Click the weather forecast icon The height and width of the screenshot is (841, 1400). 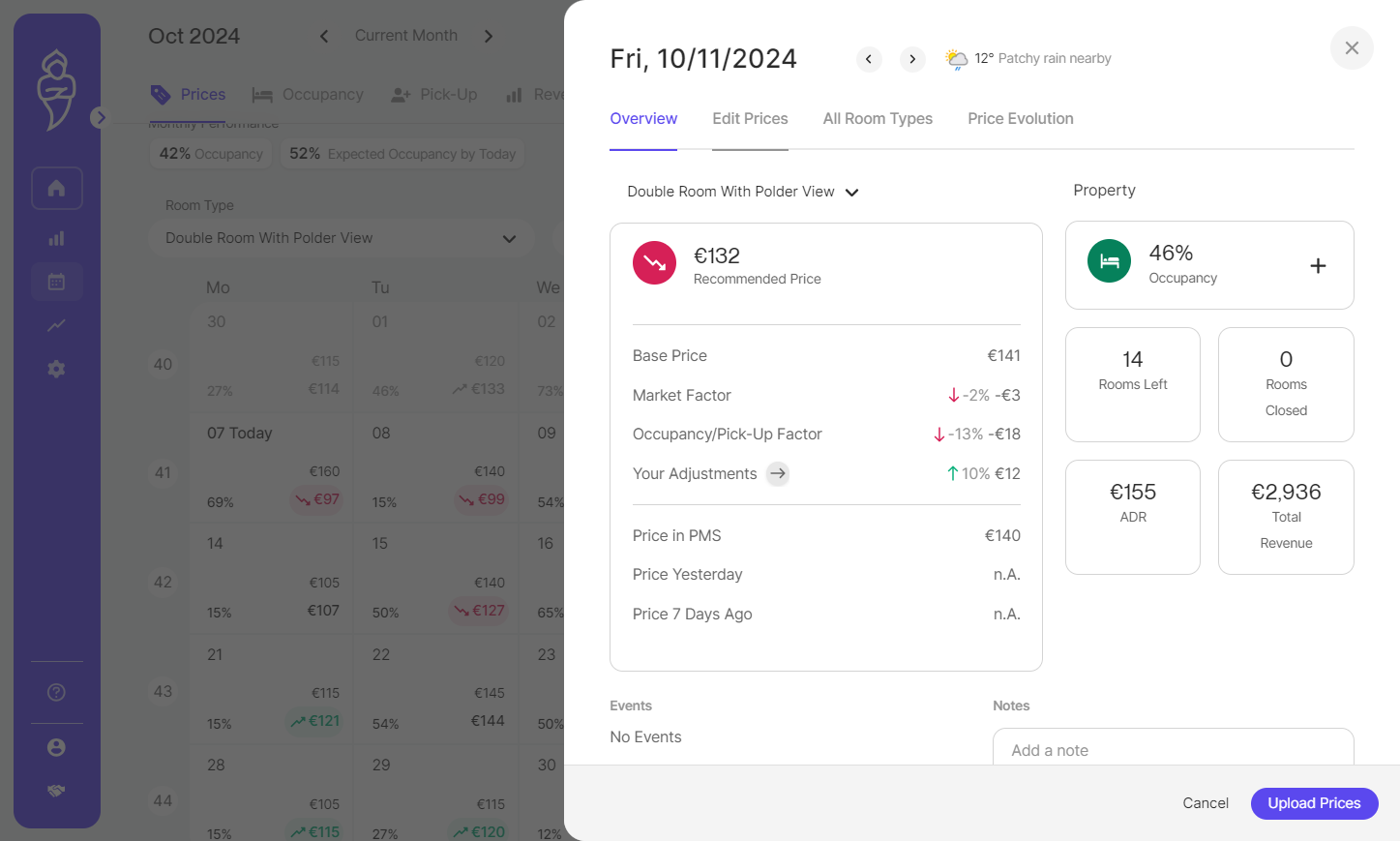956,59
